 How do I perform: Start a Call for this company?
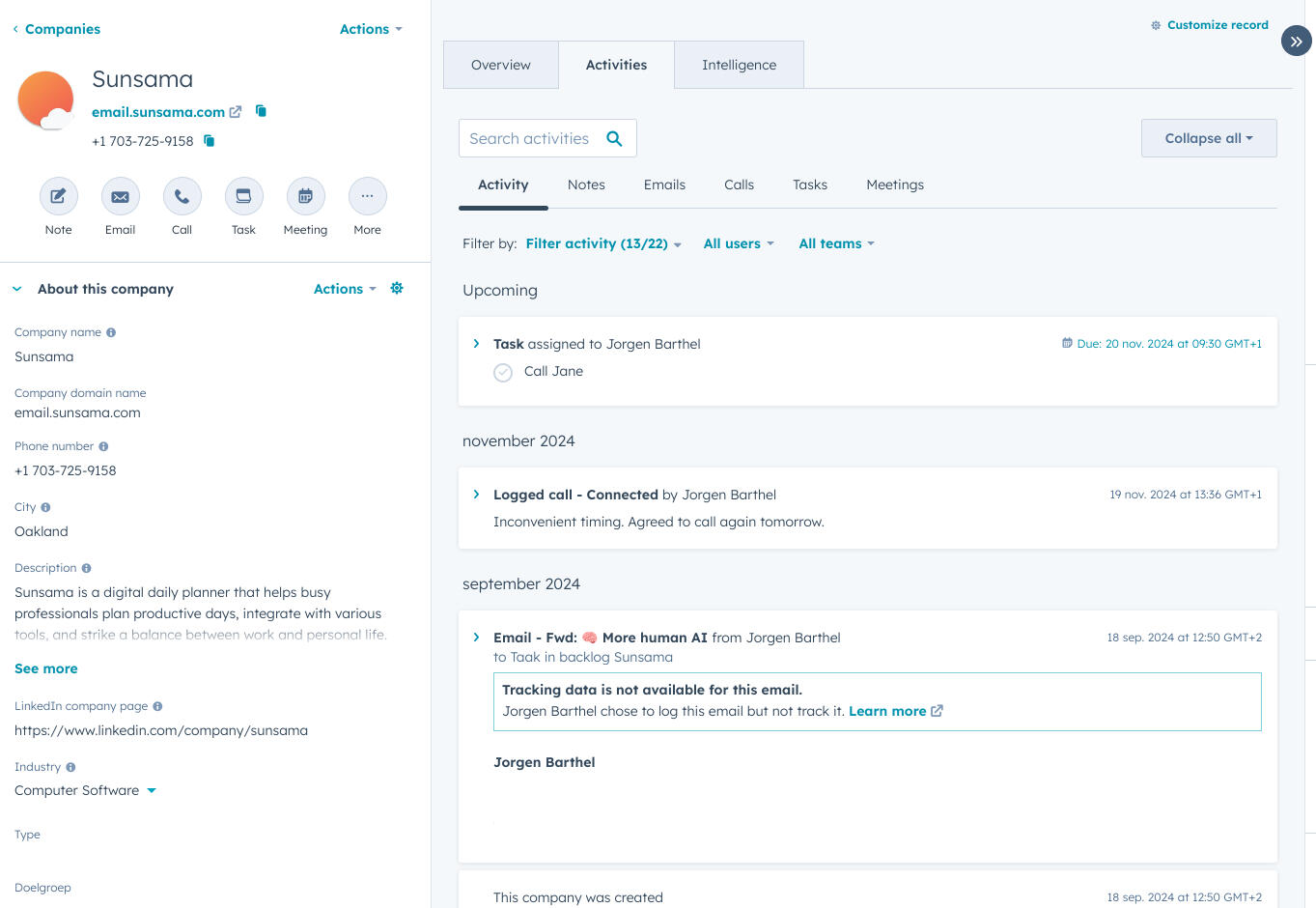pos(182,196)
